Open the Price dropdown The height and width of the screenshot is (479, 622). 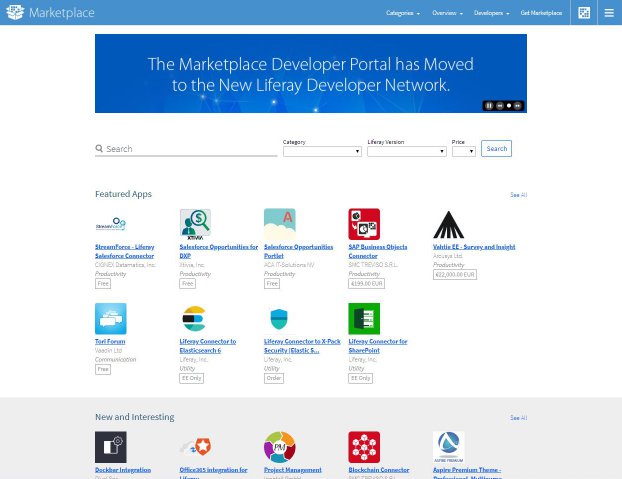464,151
